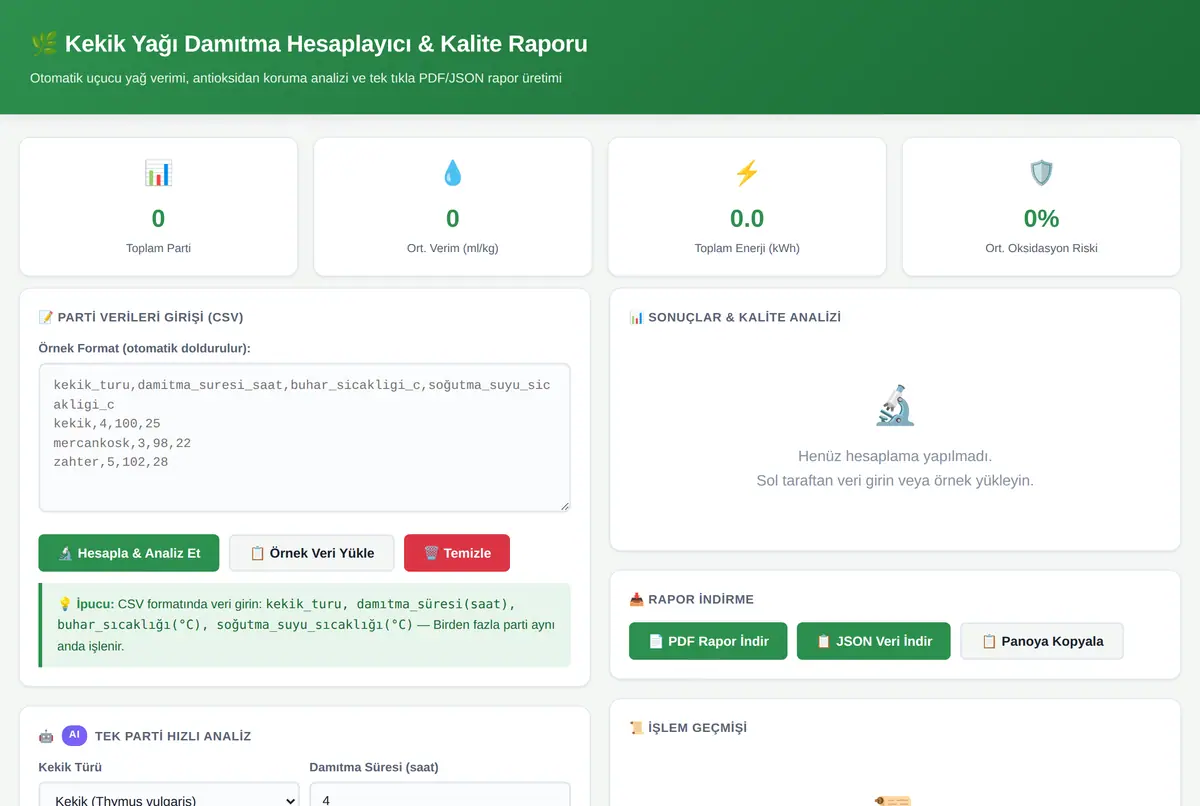Screen dimensions: 1200x806
Task: Click the inbox icon beside Rapor İndirme
Action: [637, 599]
